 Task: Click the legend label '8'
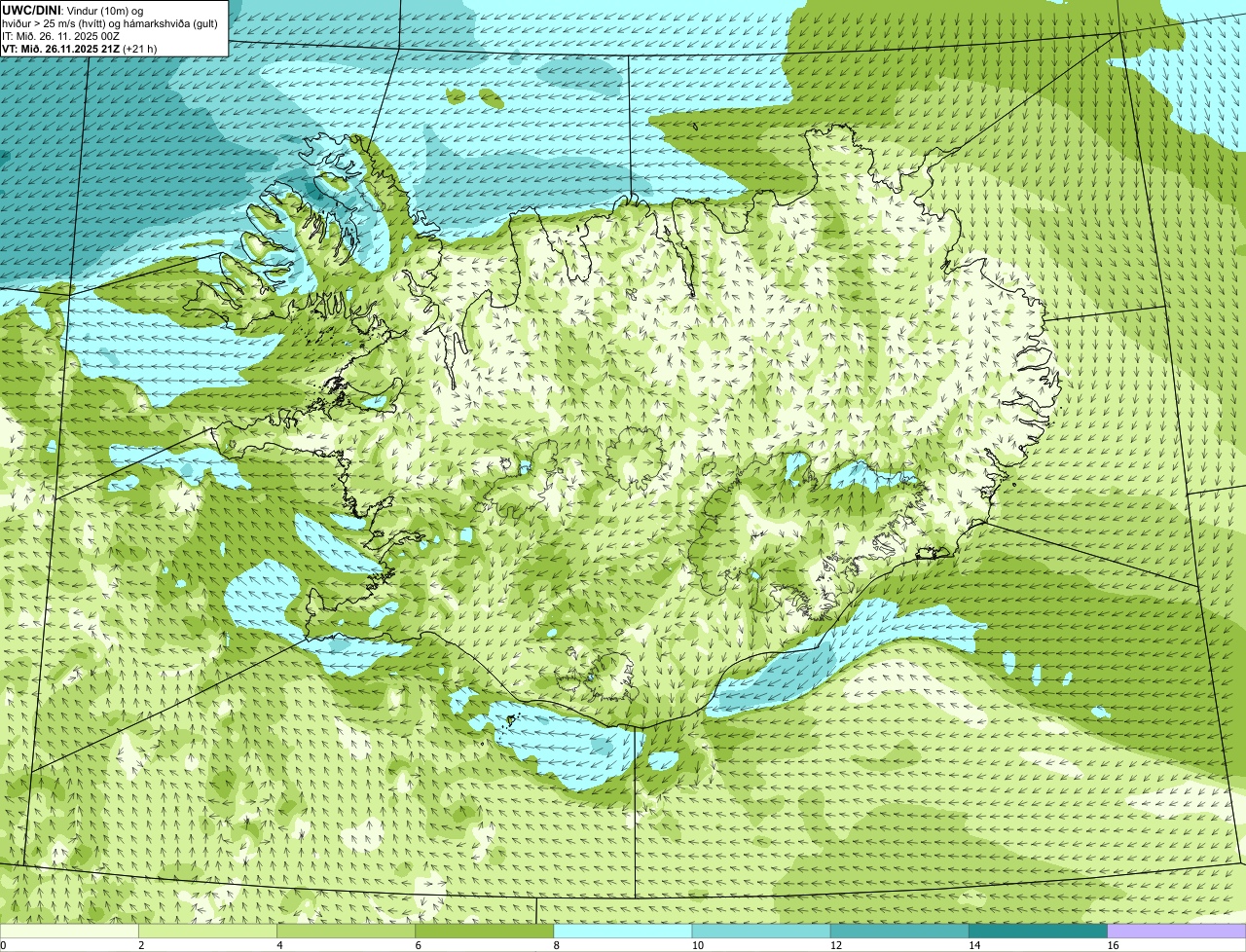point(556,945)
